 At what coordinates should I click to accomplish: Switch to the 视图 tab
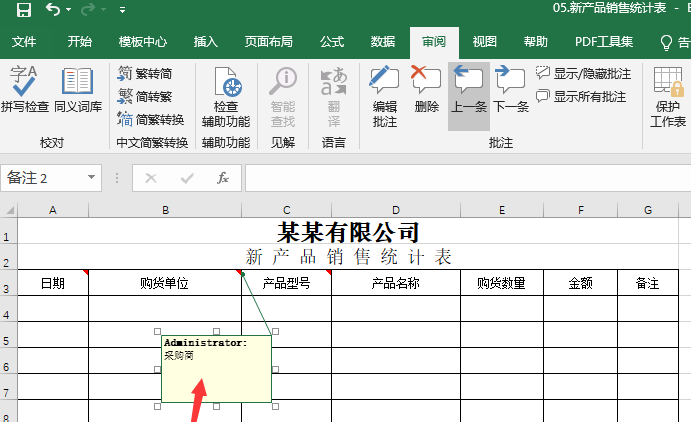(x=485, y=42)
